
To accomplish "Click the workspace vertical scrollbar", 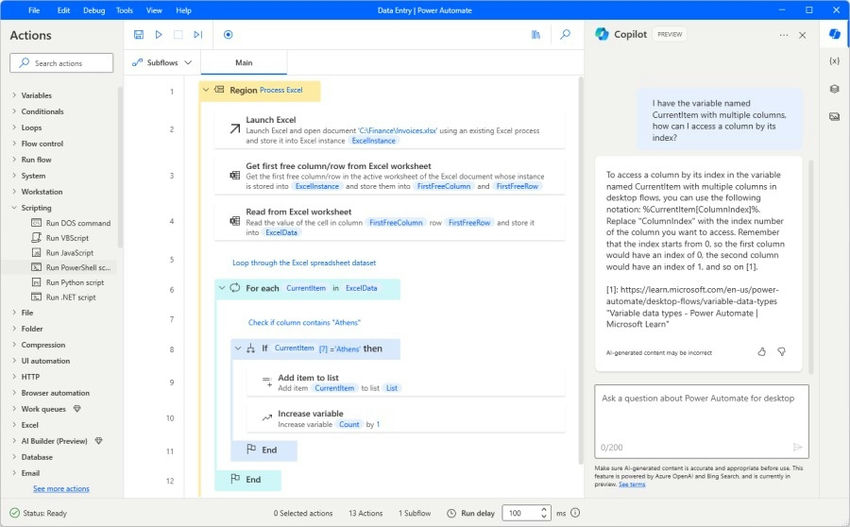I will coord(581,271).
